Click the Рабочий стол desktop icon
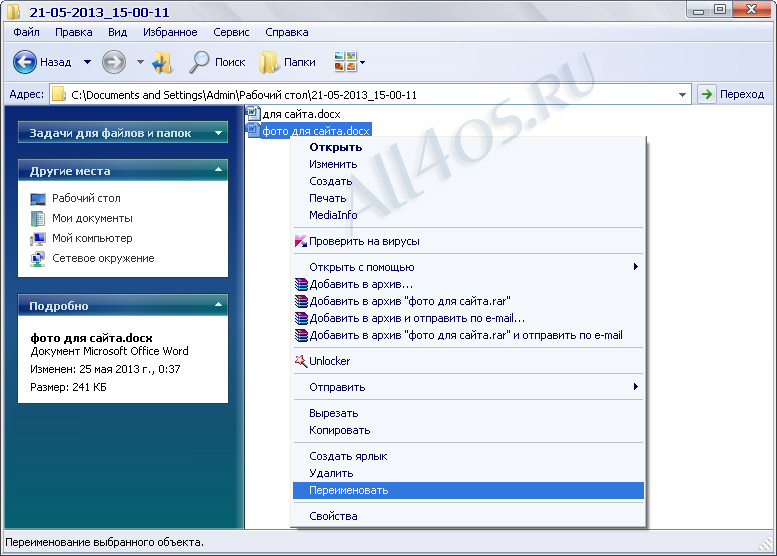Screen dimensions: 777x556 tap(38, 199)
